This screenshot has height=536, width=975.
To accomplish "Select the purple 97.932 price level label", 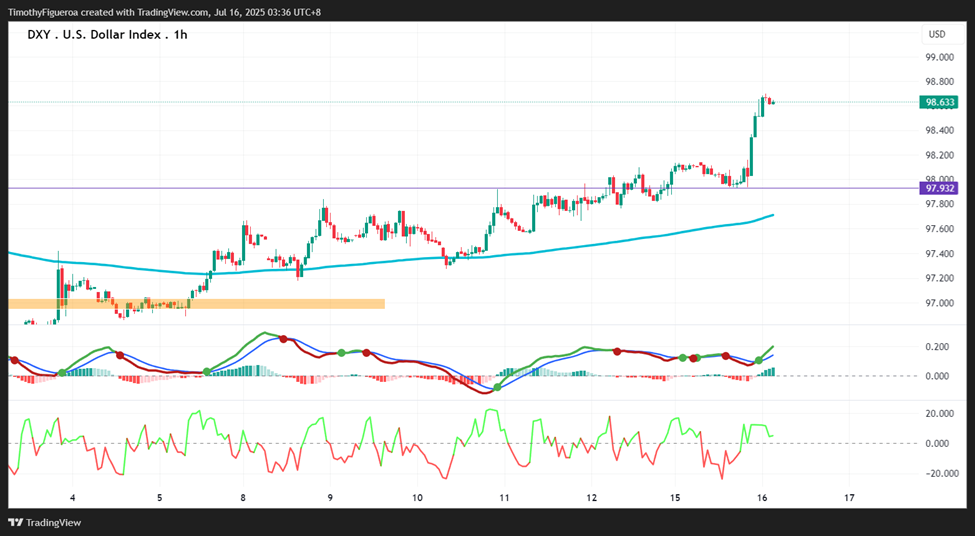I will 938,188.
